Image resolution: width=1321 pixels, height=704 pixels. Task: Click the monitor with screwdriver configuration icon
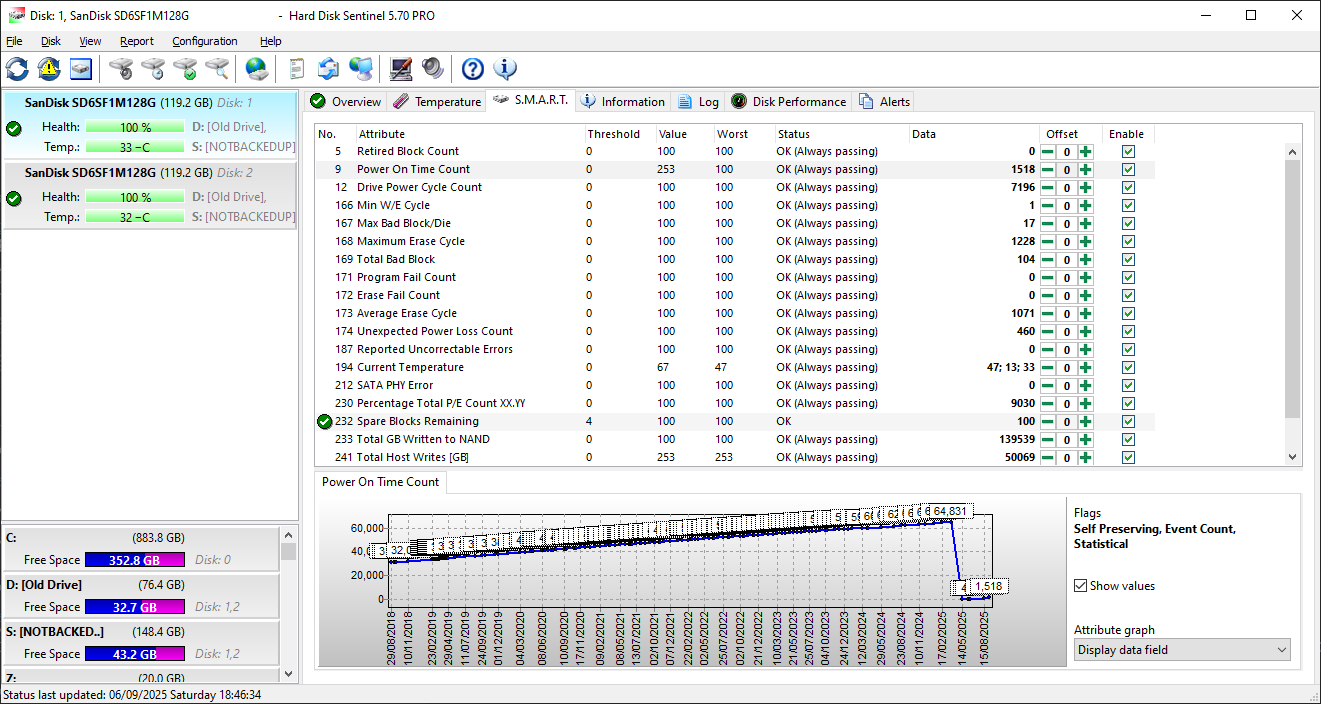[x=401, y=69]
